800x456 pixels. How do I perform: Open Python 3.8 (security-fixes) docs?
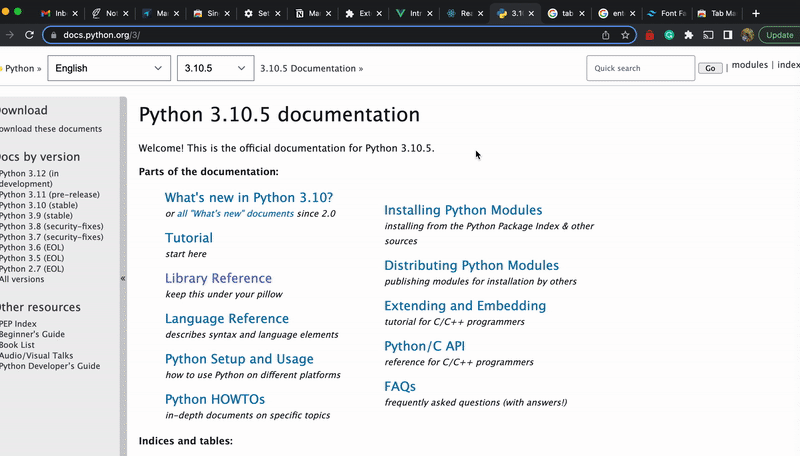pyautogui.click(x=52, y=226)
